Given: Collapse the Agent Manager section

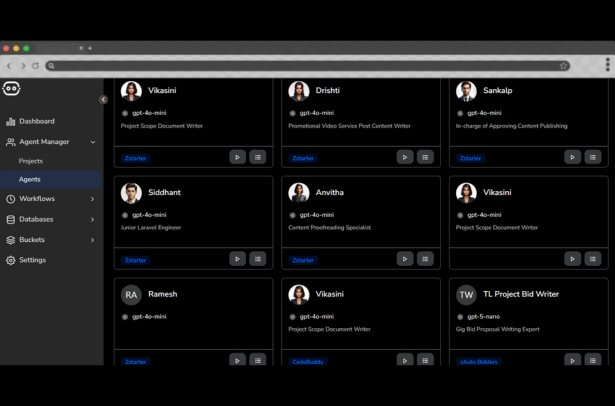Looking at the screenshot, I should coord(93,142).
